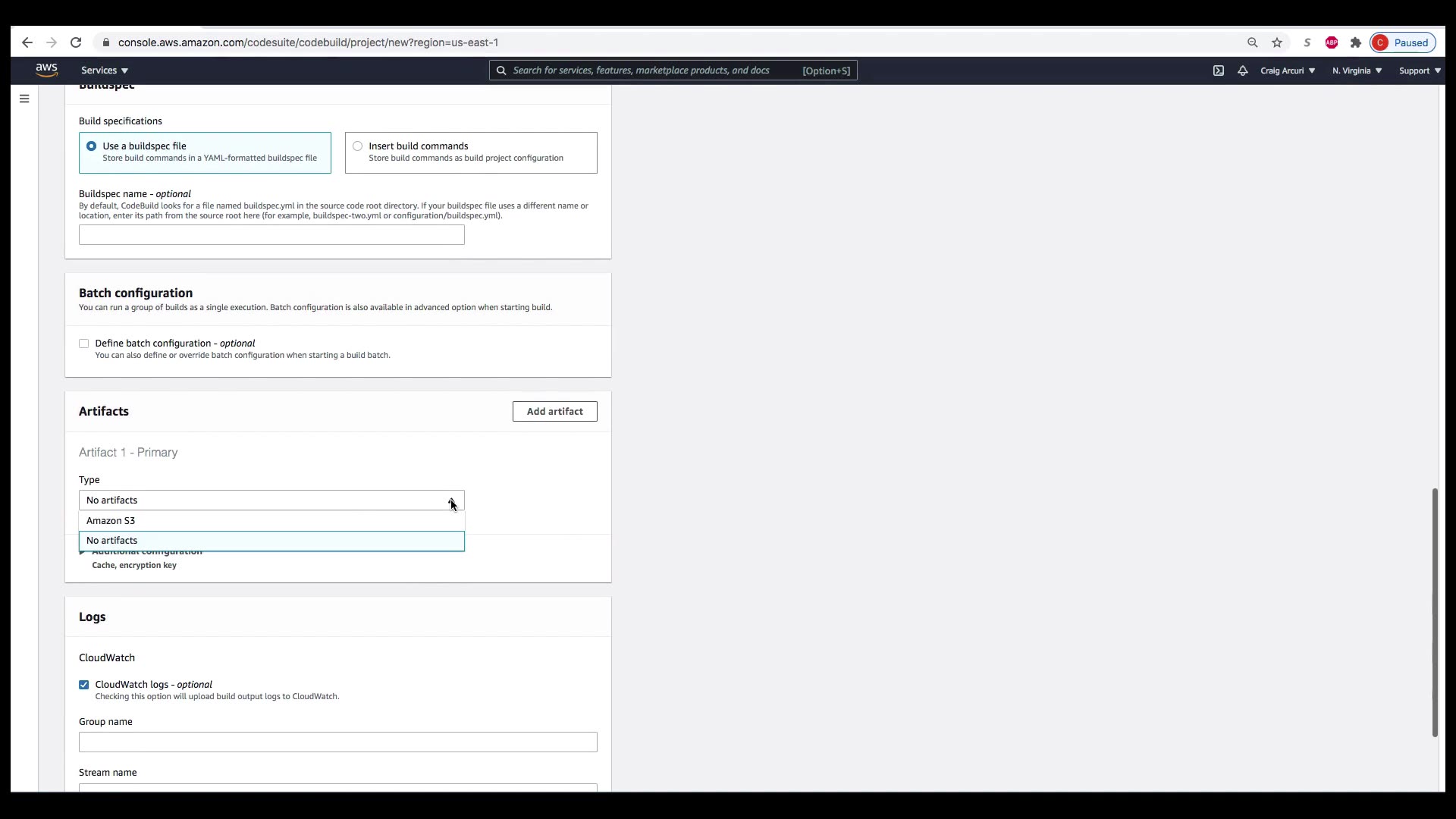Screen dimensions: 1456x819
Task: Expand the Craig Arcuri account menu
Action: (1287, 71)
